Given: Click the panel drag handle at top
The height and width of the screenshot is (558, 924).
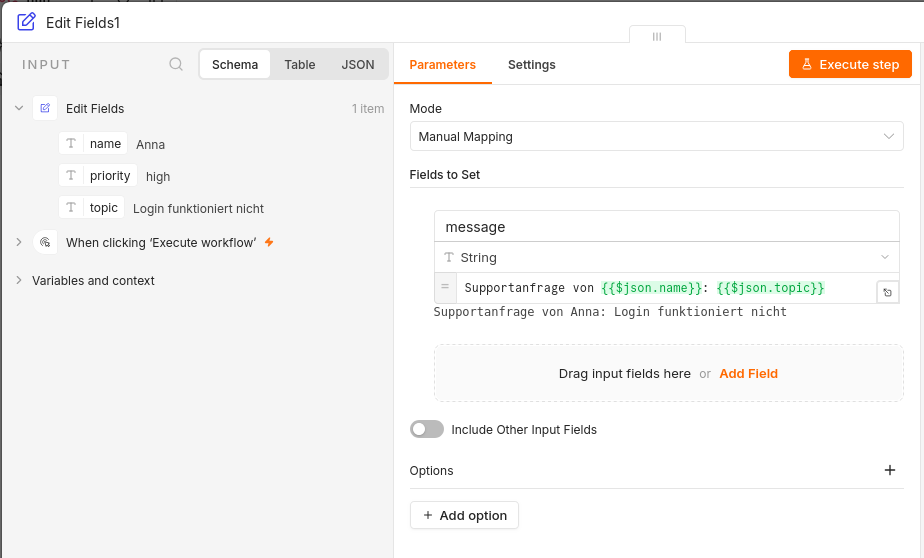Looking at the screenshot, I should (657, 37).
